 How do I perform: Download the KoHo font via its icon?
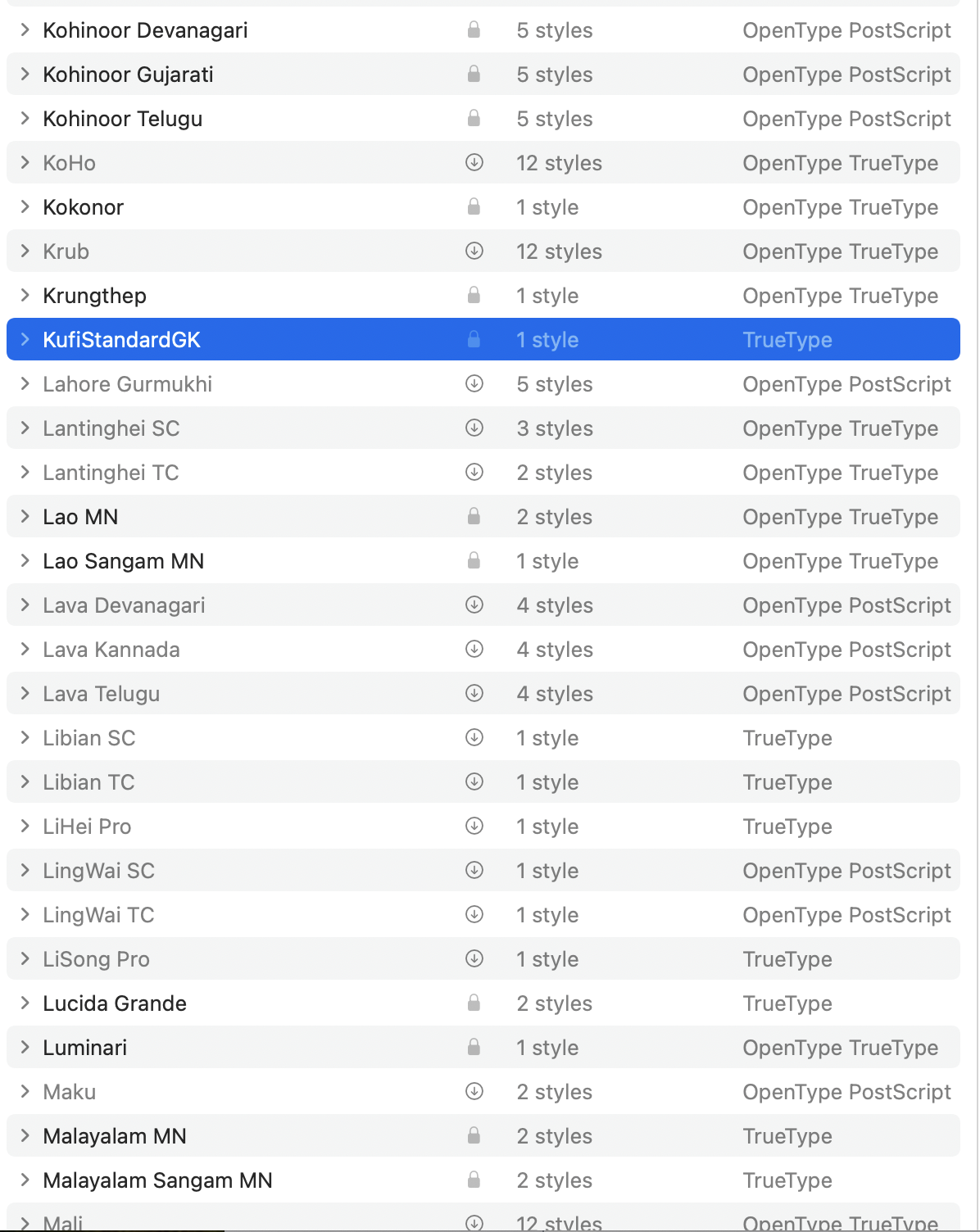474,162
